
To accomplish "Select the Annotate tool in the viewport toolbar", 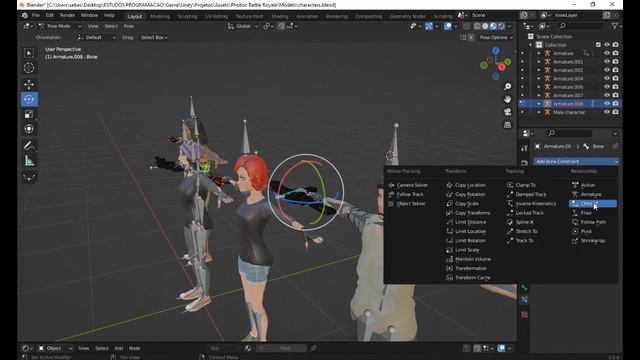I will pyautogui.click(x=29, y=145).
